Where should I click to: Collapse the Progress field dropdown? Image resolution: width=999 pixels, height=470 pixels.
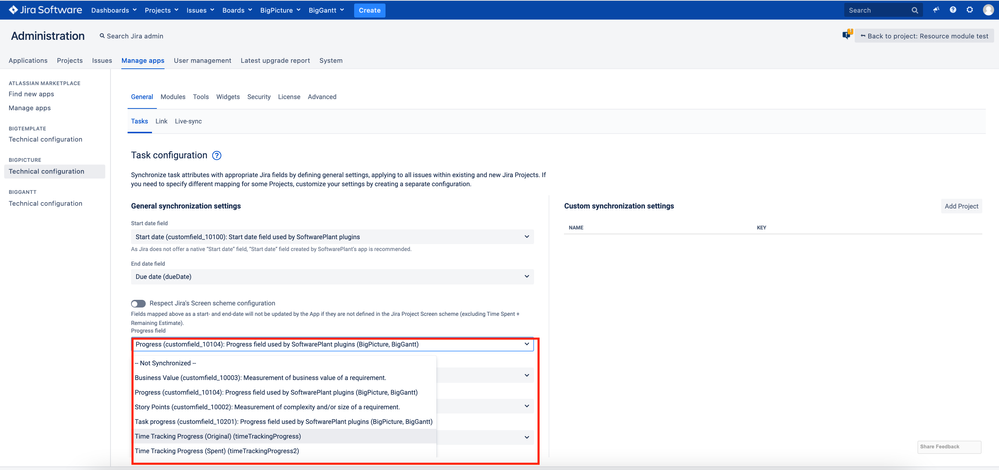pyautogui.click(x=332, y=345)
